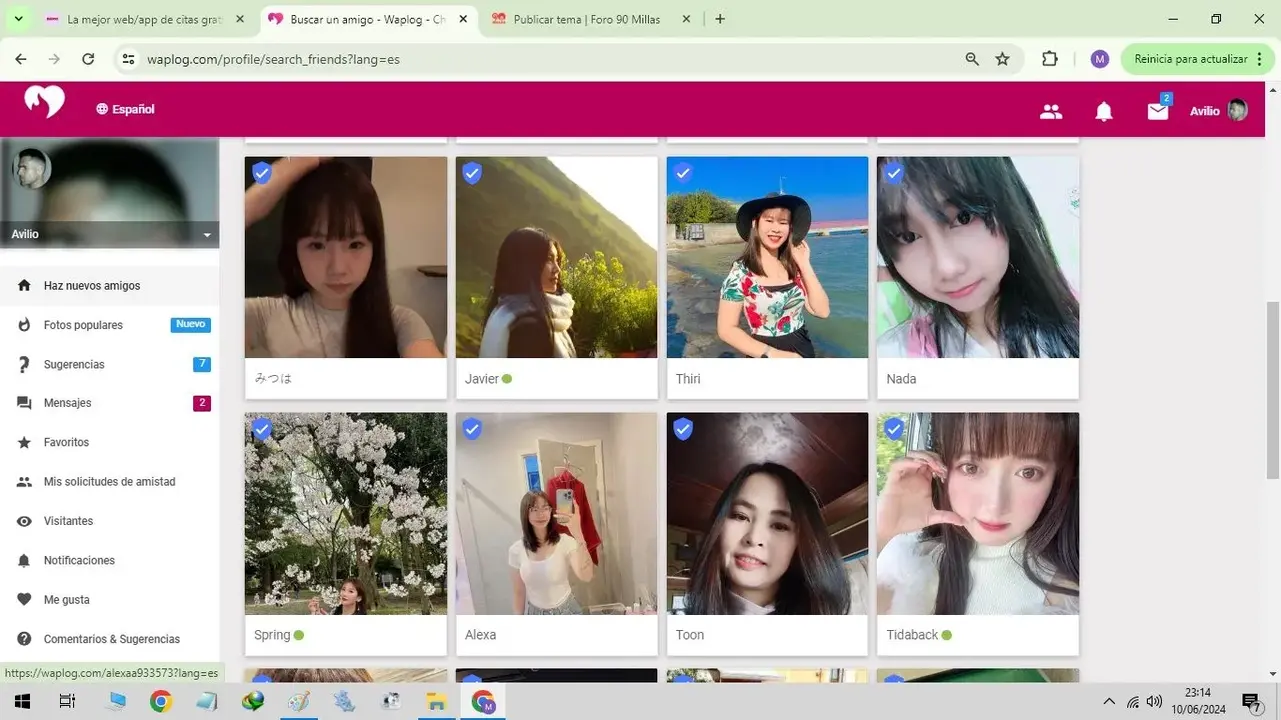Reload the Waplog page

click(x=88, y=59)
